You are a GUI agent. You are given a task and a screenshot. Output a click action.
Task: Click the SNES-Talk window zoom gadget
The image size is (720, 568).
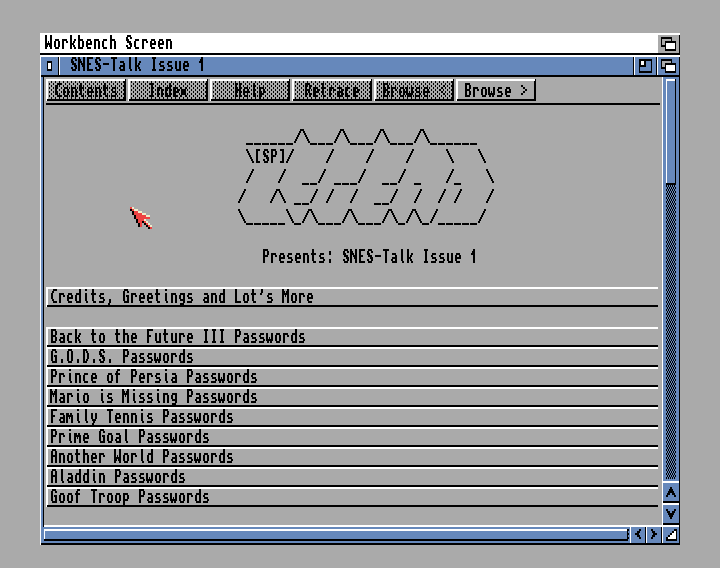(645, 66)
